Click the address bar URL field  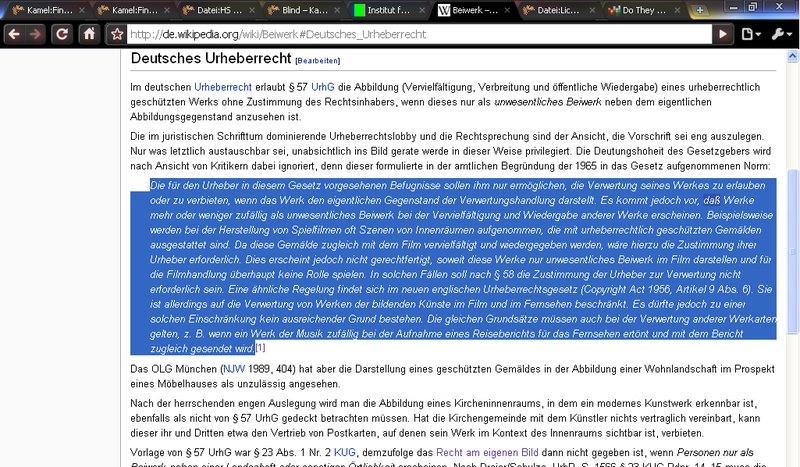[x=418, y=34]
